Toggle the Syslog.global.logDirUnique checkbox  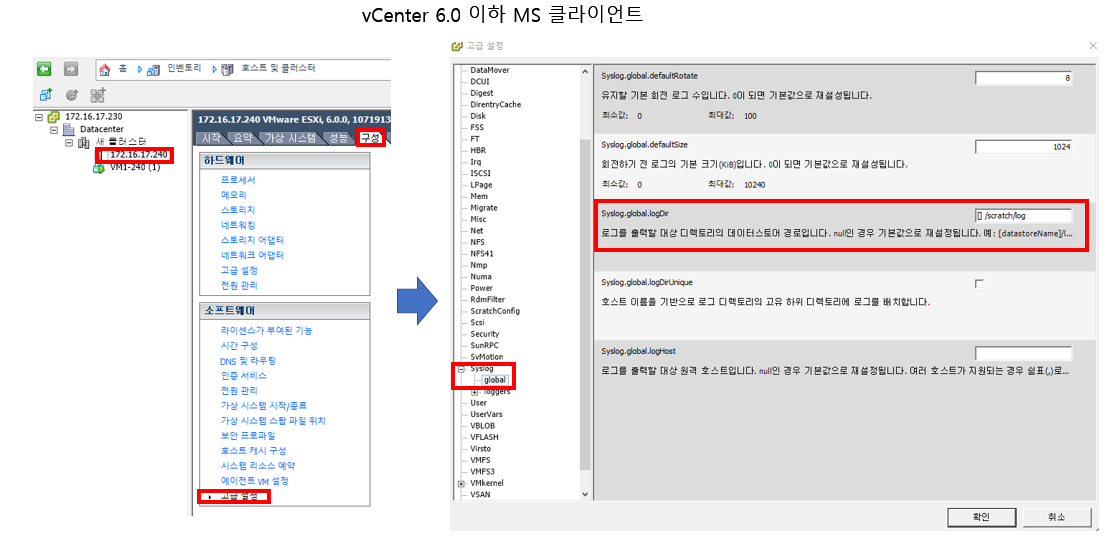pos(980,283)
